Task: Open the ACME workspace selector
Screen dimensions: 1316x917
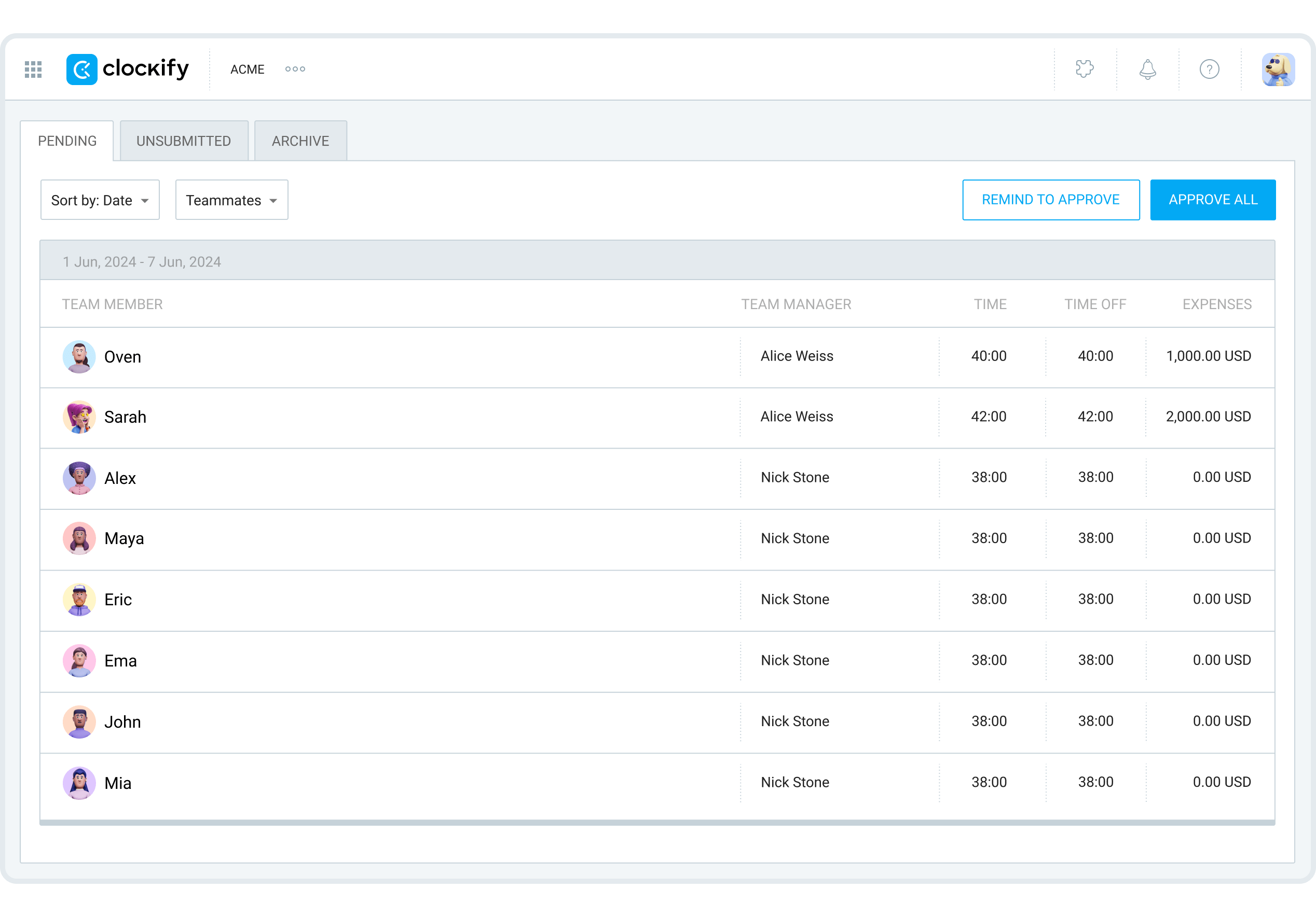Action: [247, 70]
